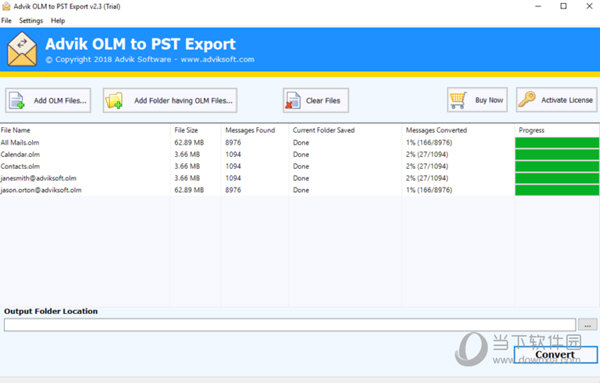This screenshot has height=383, width=600.
Task: Click the Activate License key icon
Action: click(527, 99)
